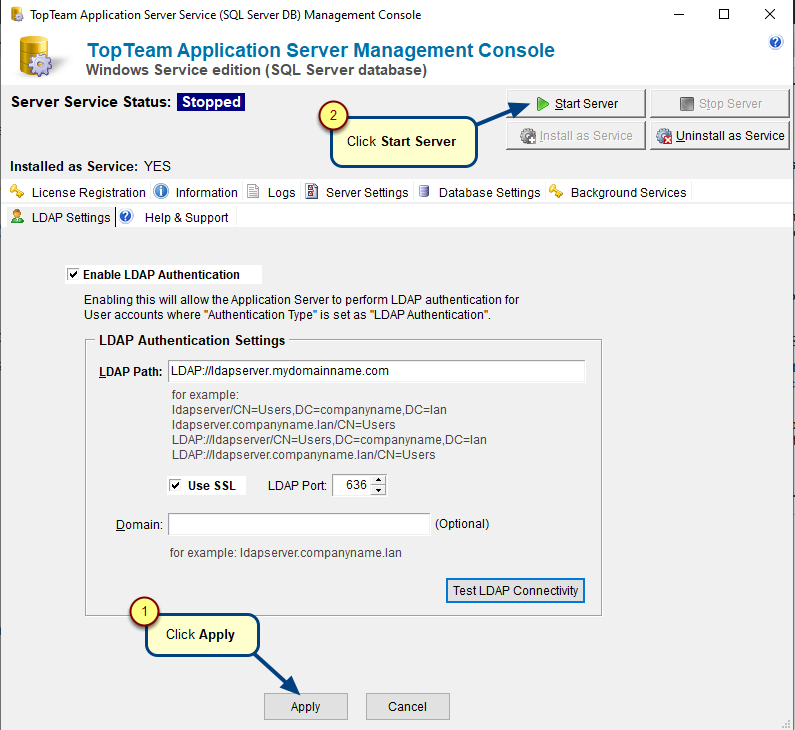795x730 pixels.
Task: Click the Help & Support question icon
Action: click(x=126, y=216)
